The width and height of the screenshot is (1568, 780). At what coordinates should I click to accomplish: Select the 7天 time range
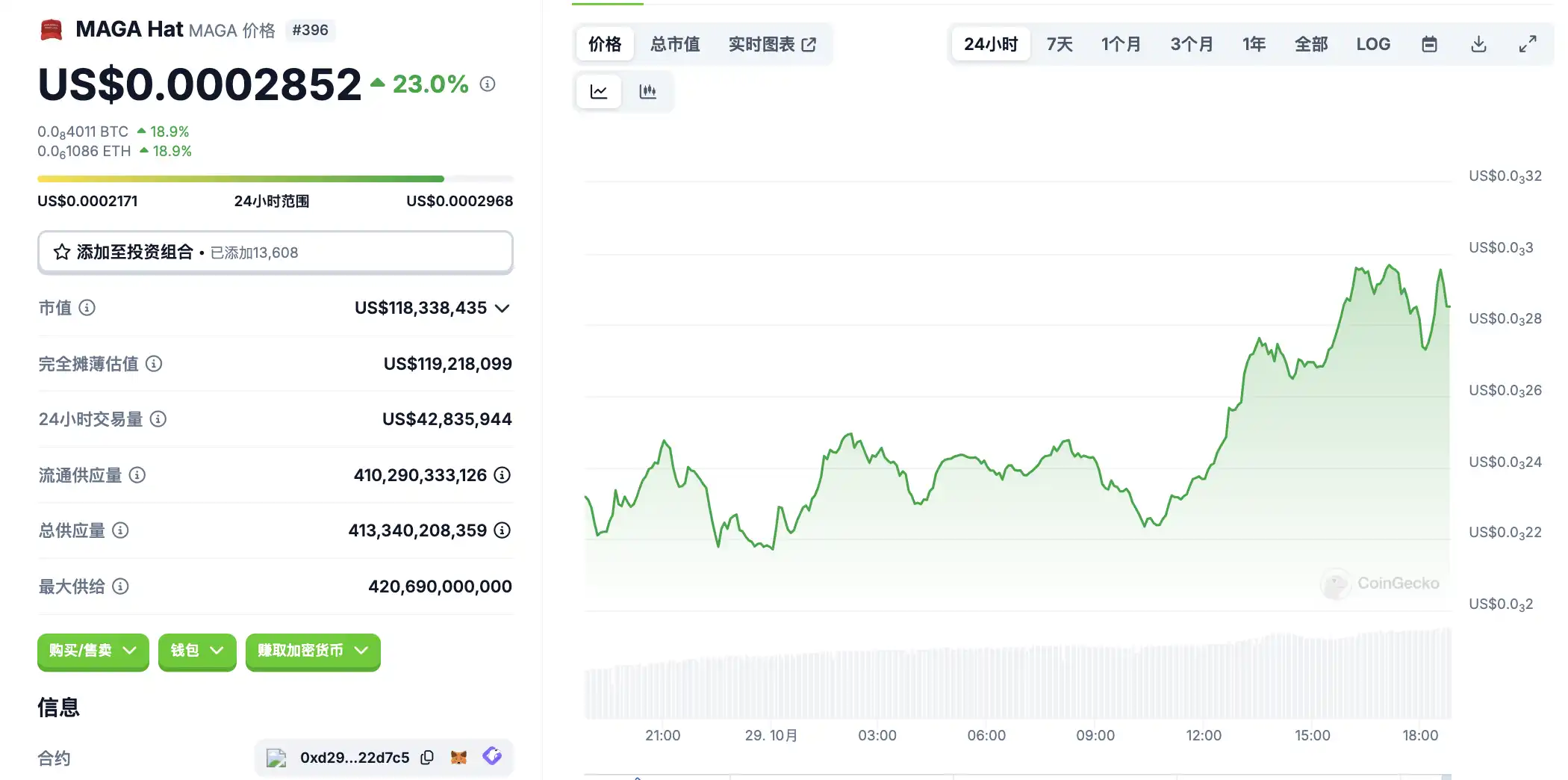click(x=1059, y=44)
